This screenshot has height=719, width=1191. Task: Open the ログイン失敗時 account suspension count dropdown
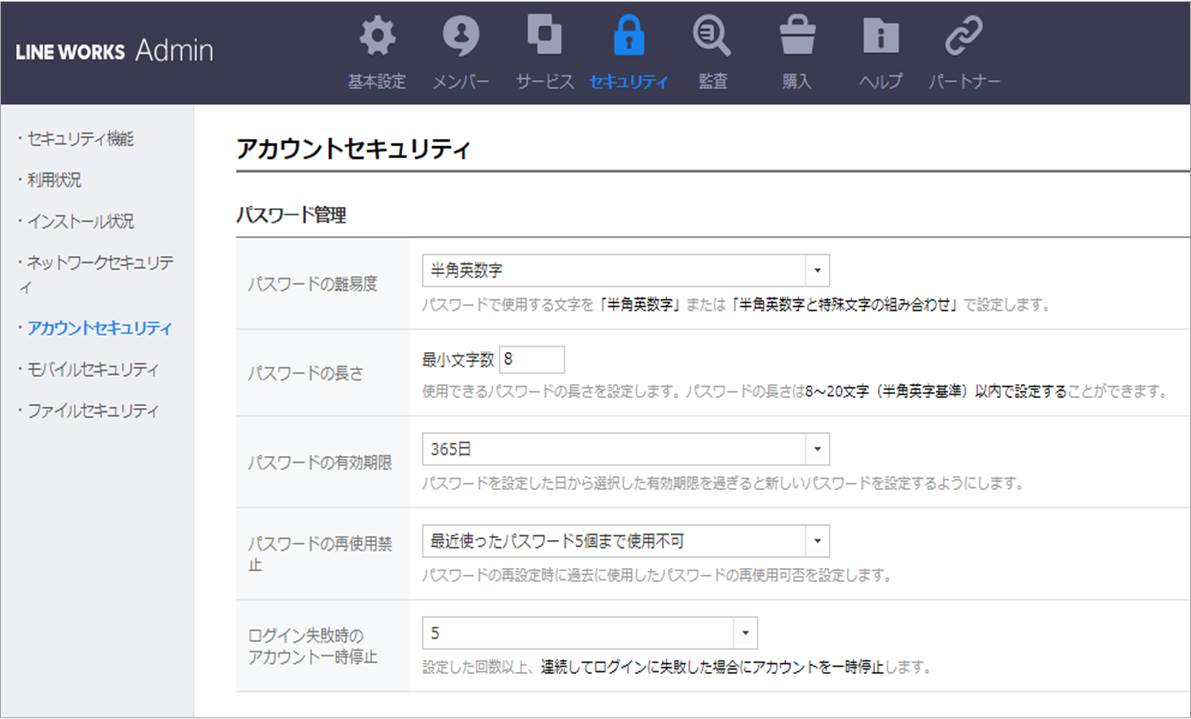(589, 633)
